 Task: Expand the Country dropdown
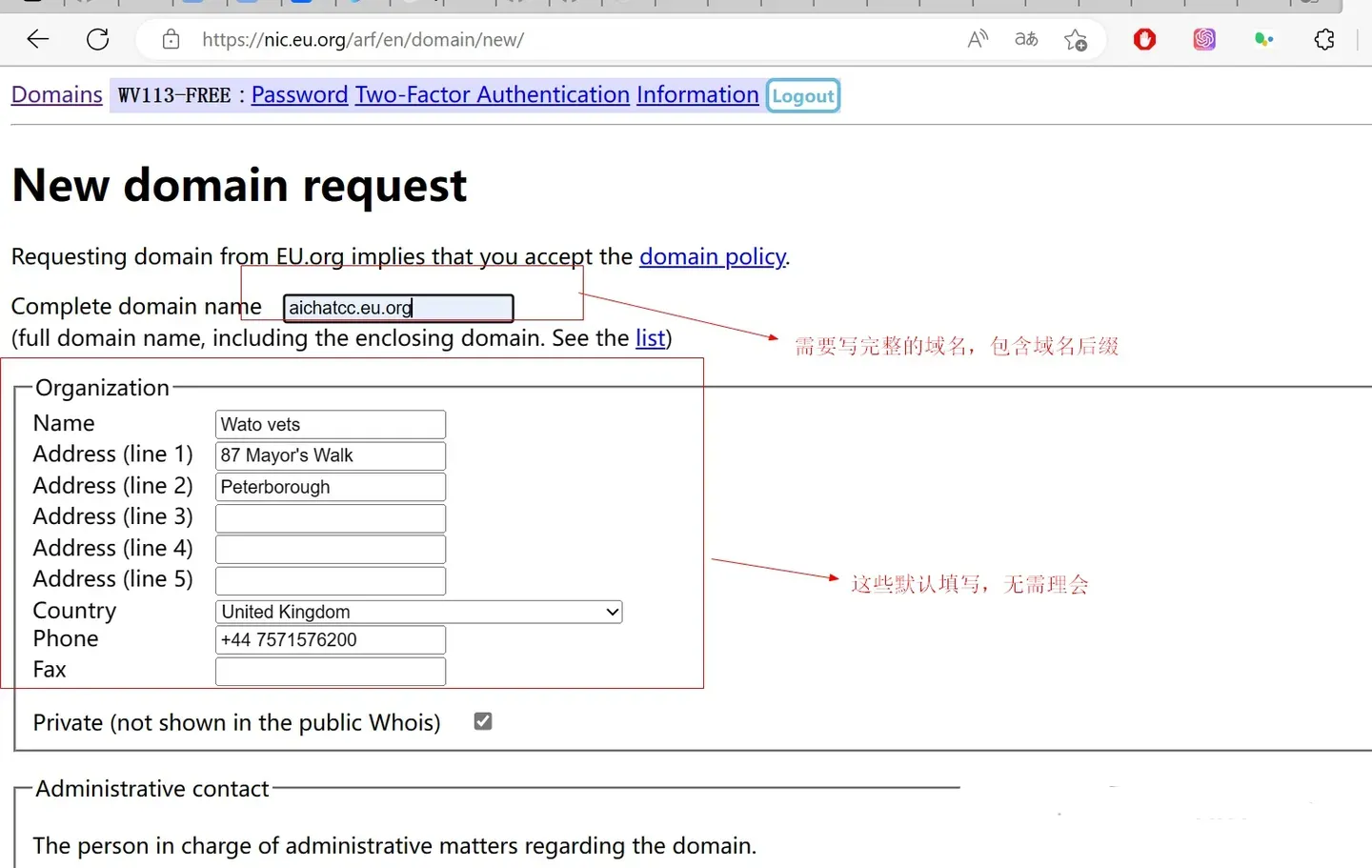[419, 612]
